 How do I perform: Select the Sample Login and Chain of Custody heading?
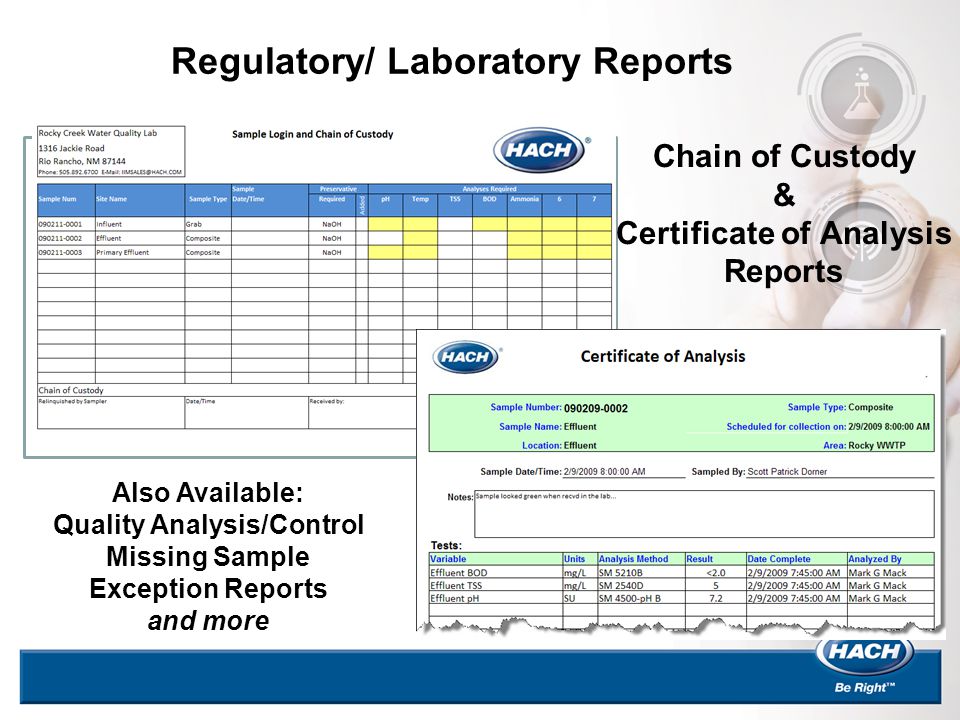[312, 134]
